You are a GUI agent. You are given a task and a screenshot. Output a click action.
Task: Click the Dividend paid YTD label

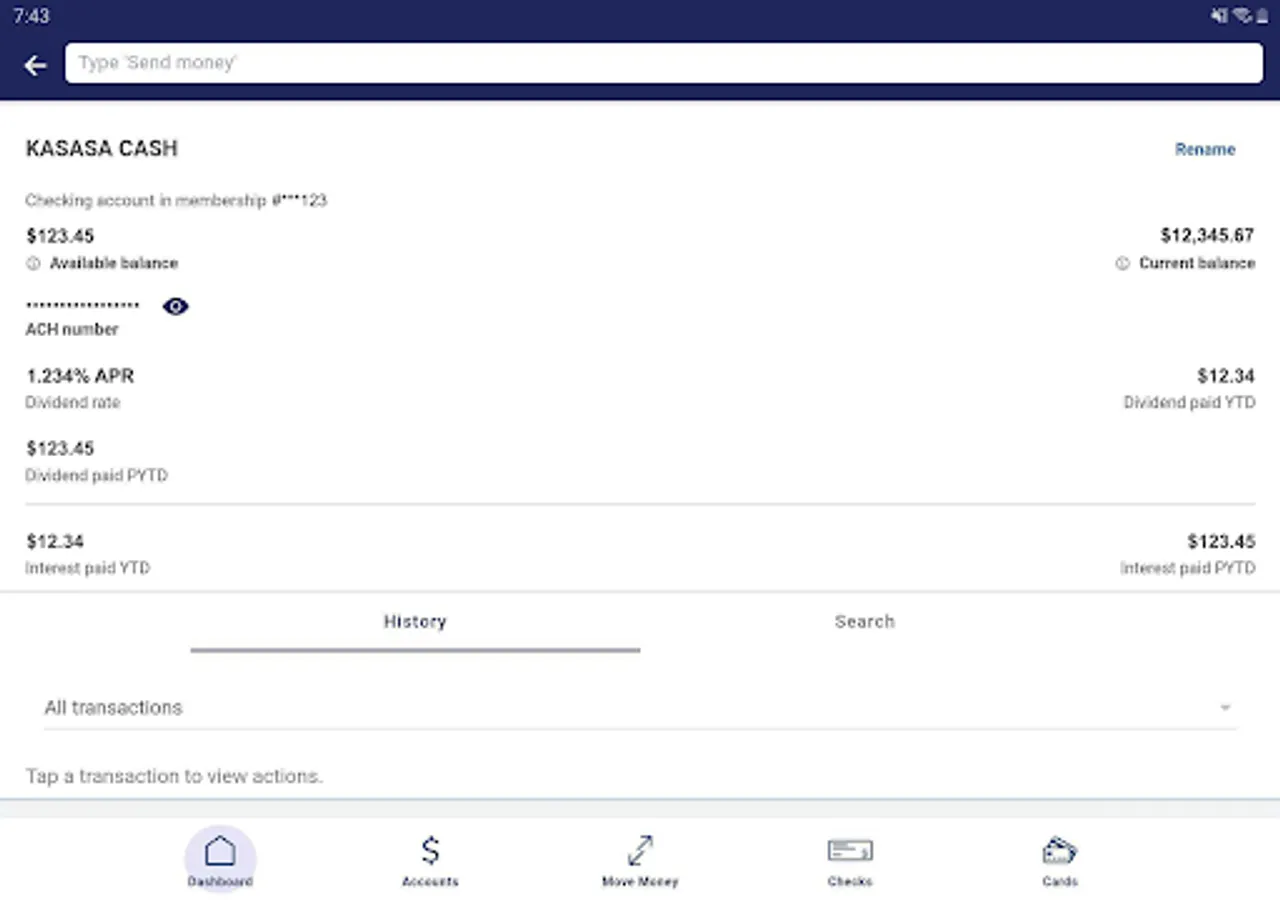(x=1189, y=403)
